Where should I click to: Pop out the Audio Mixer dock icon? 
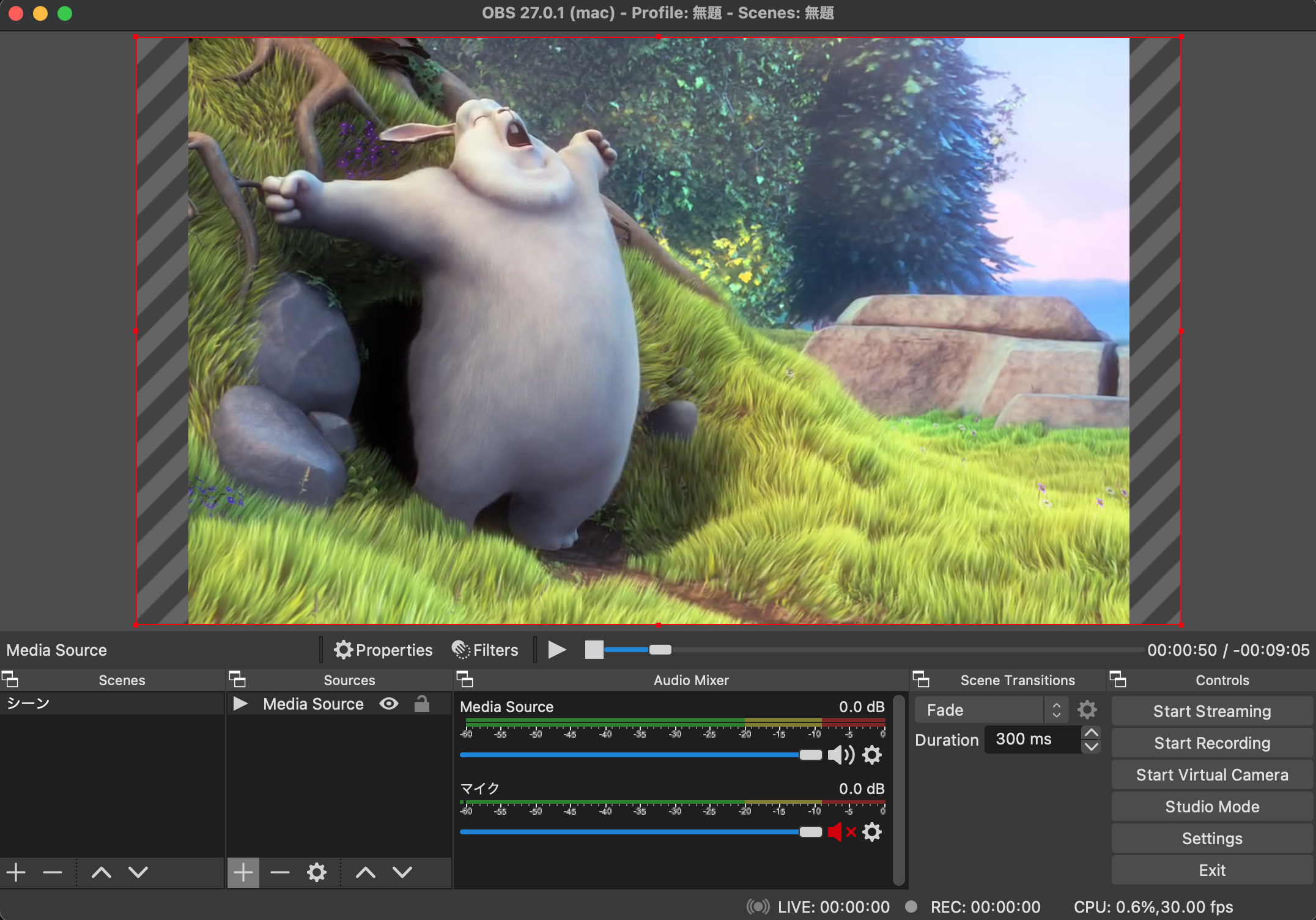(x=465, y=680)
